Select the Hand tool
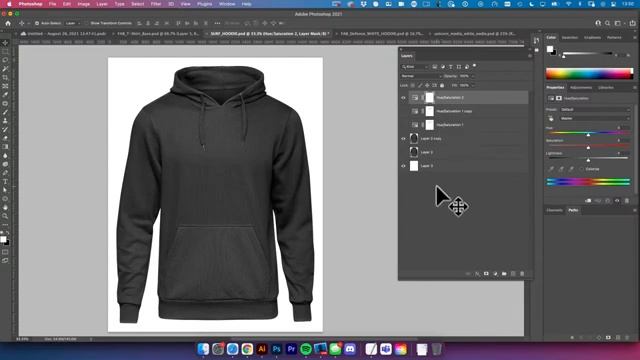 click(x=5, y=207)
